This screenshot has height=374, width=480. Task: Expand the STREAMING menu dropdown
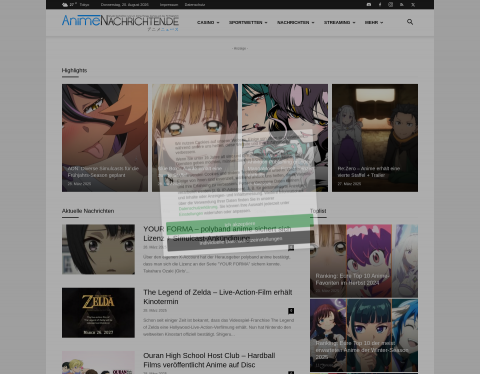[340, 22]
